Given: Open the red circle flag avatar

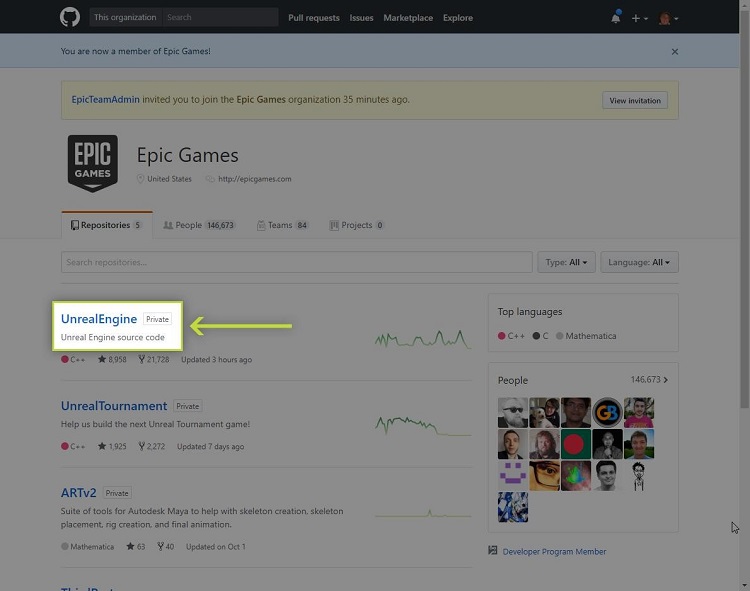Looking at the screenshot, I should point(576,444).
